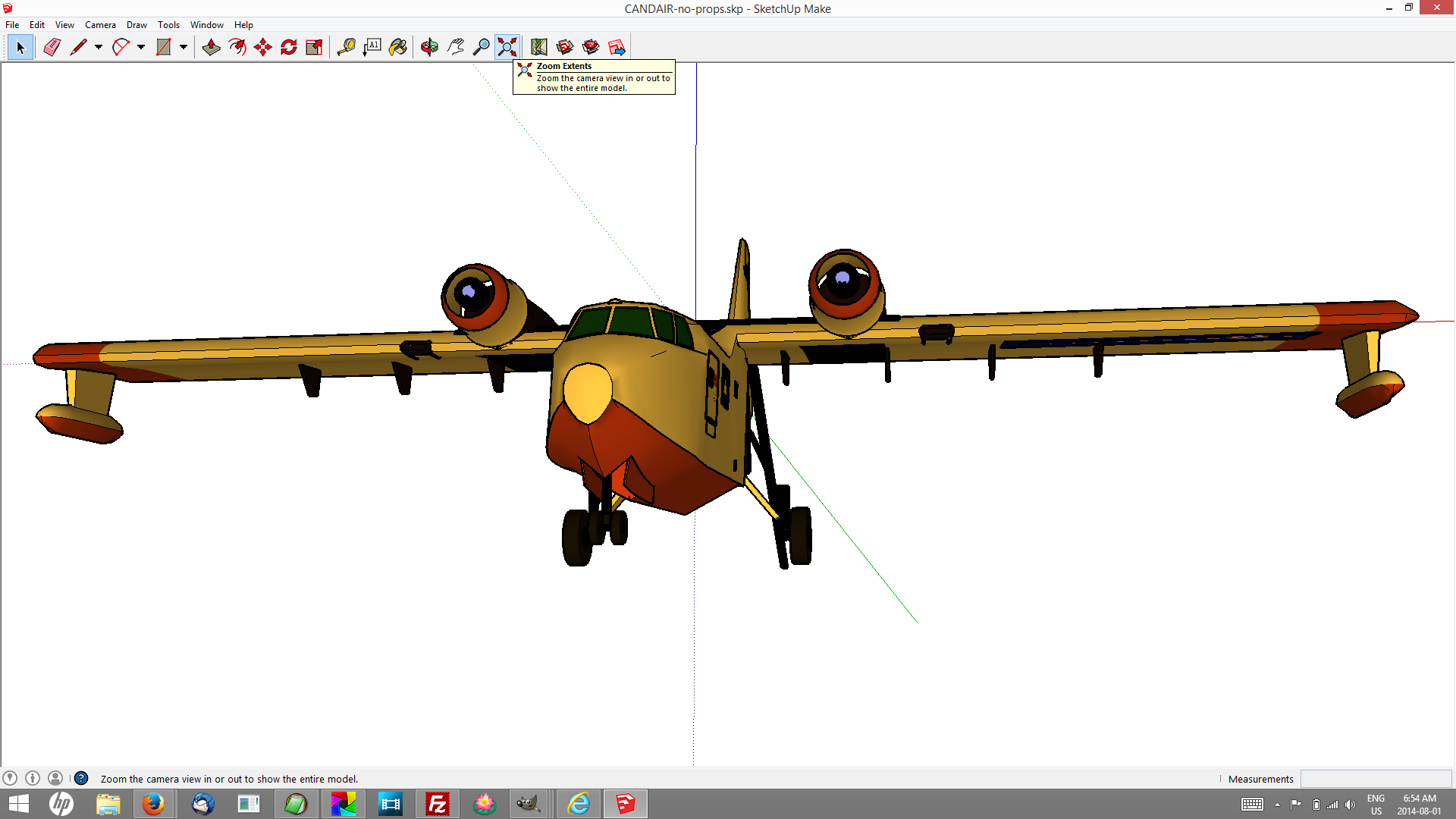Click the credits info status bar icon
Image resolution: width=1456 pixels, height=819 pixels.
click(33, 778)
